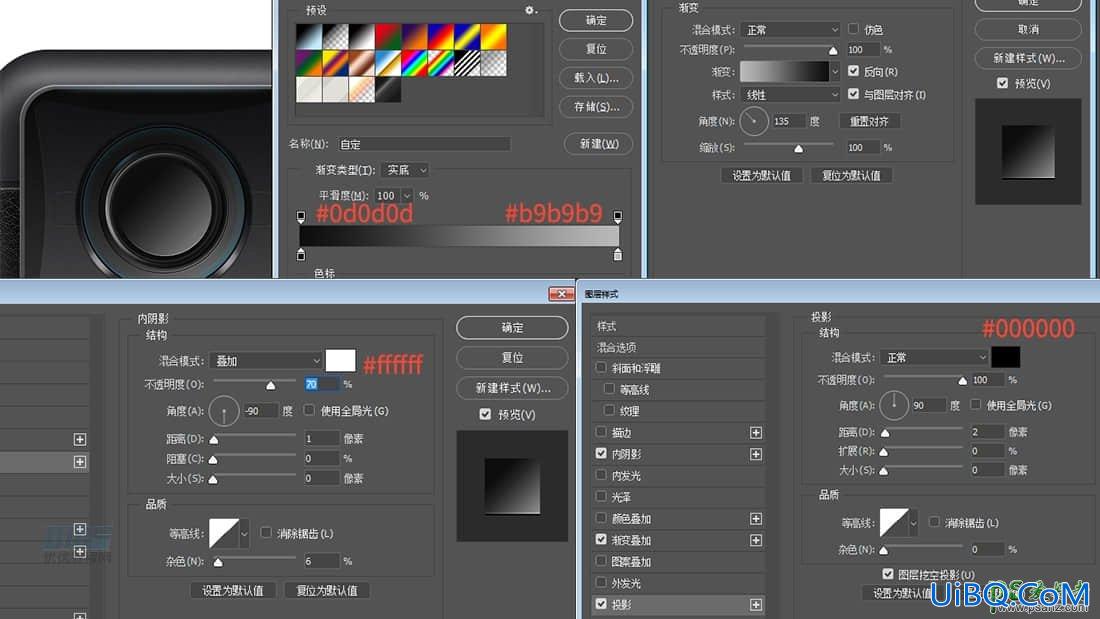Choose the red-to-green gradient preset

click(x=388, y=36)
